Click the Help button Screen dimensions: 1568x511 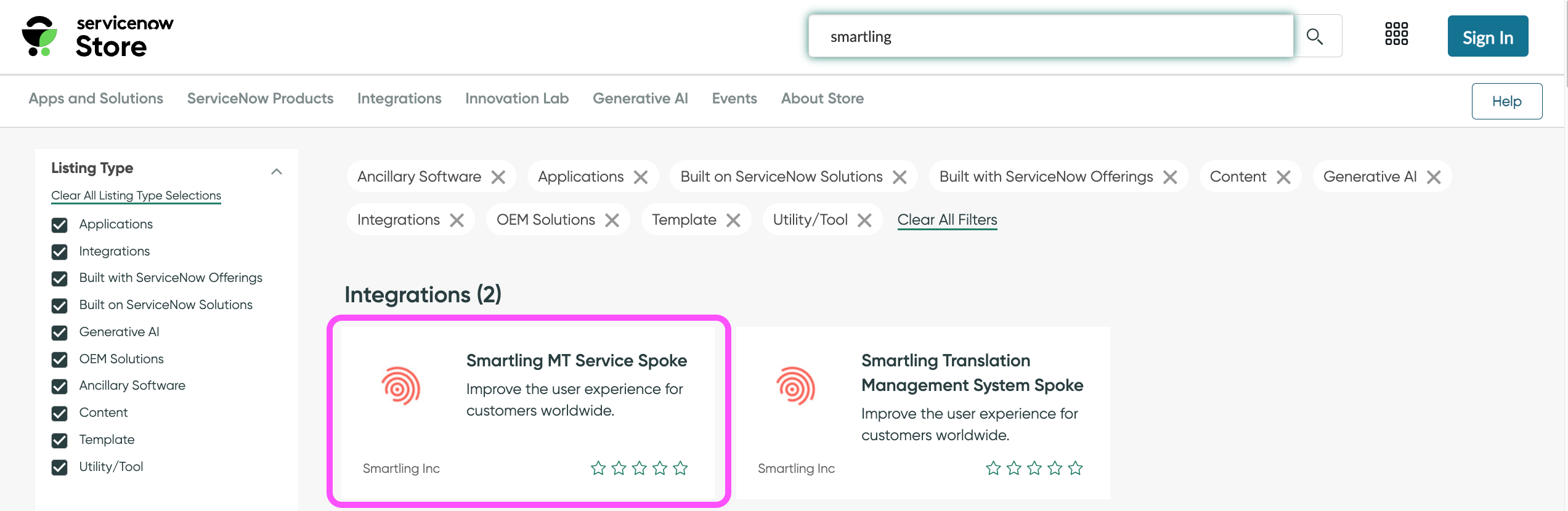(x=1507, y=102)
